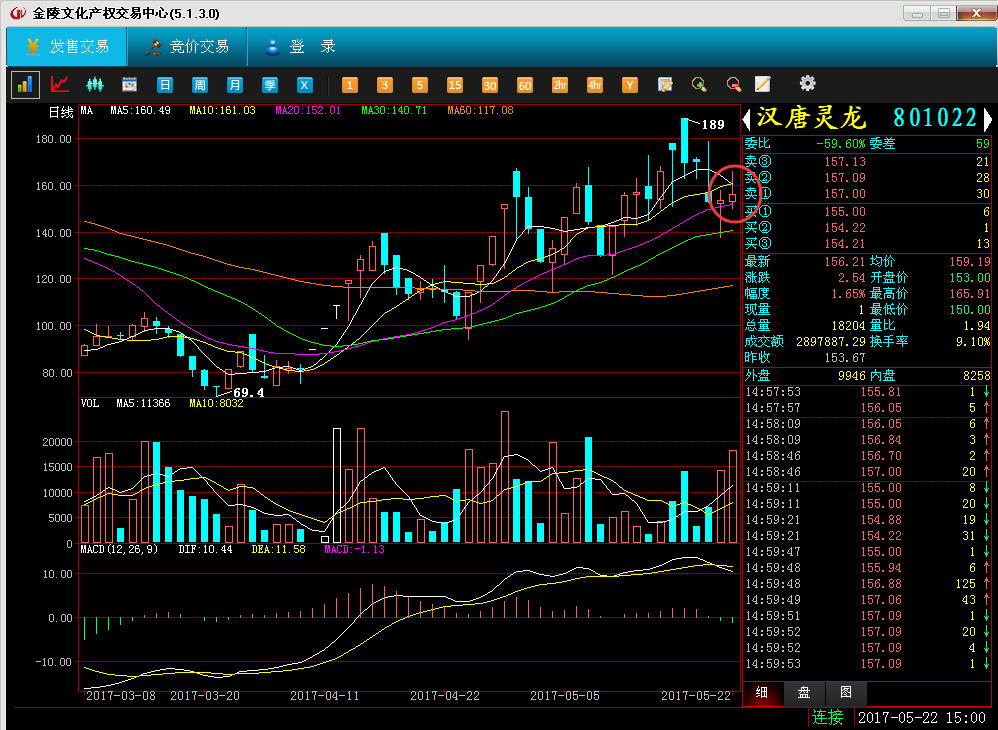Go to next stock with right arrow
Screen dimensions: 998x730
988,119
